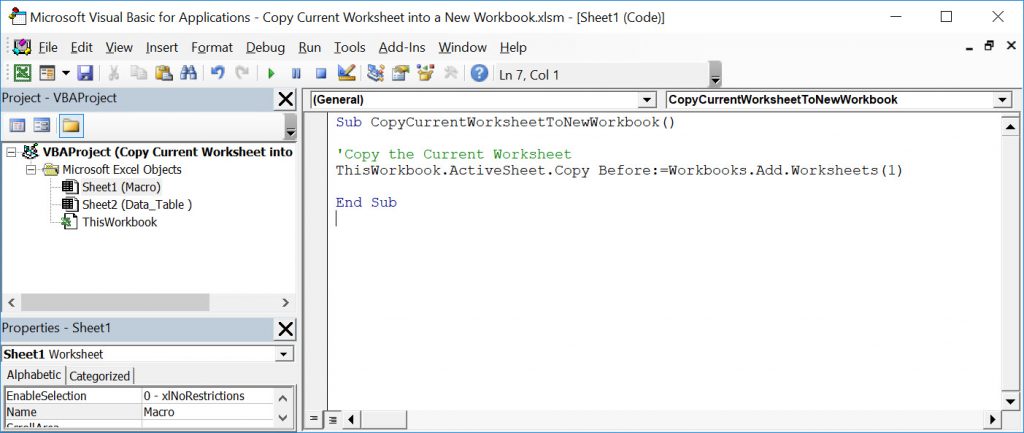Switch to Full Module View button
Viewport: 1024px width, 433px height.
click(x=332, y=419)
